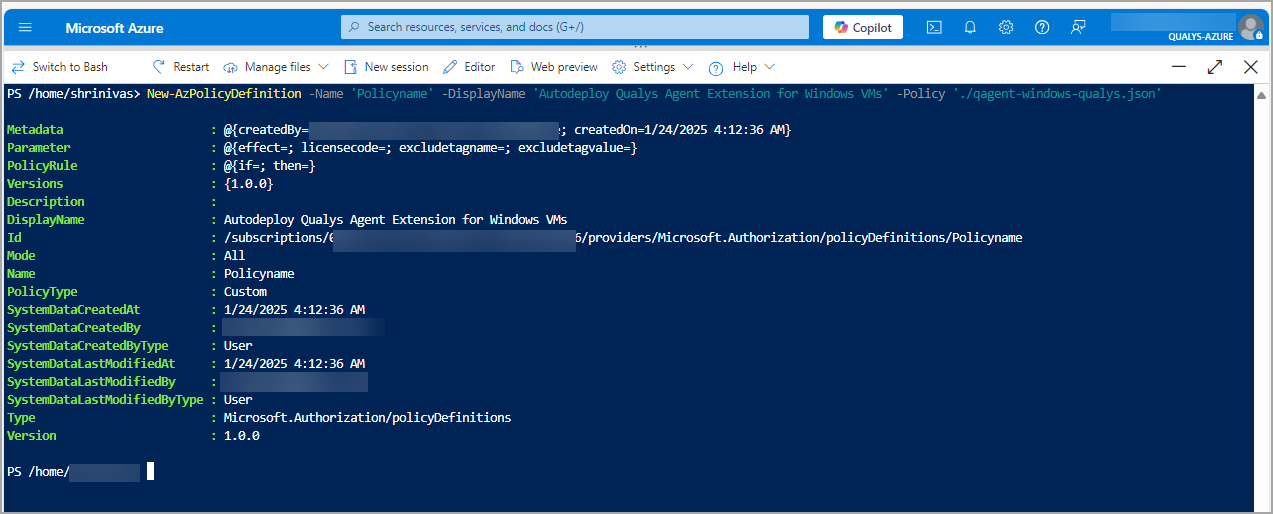
Task: Click the shell Help question icon
Action: coord(716,68)
